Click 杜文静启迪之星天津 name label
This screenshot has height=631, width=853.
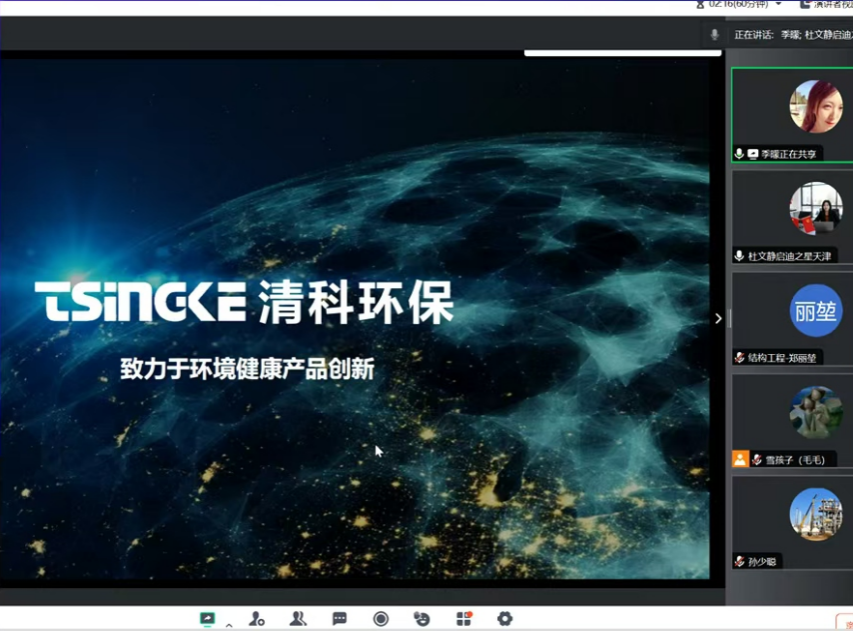pyautogui.click(x=789, y=256)
